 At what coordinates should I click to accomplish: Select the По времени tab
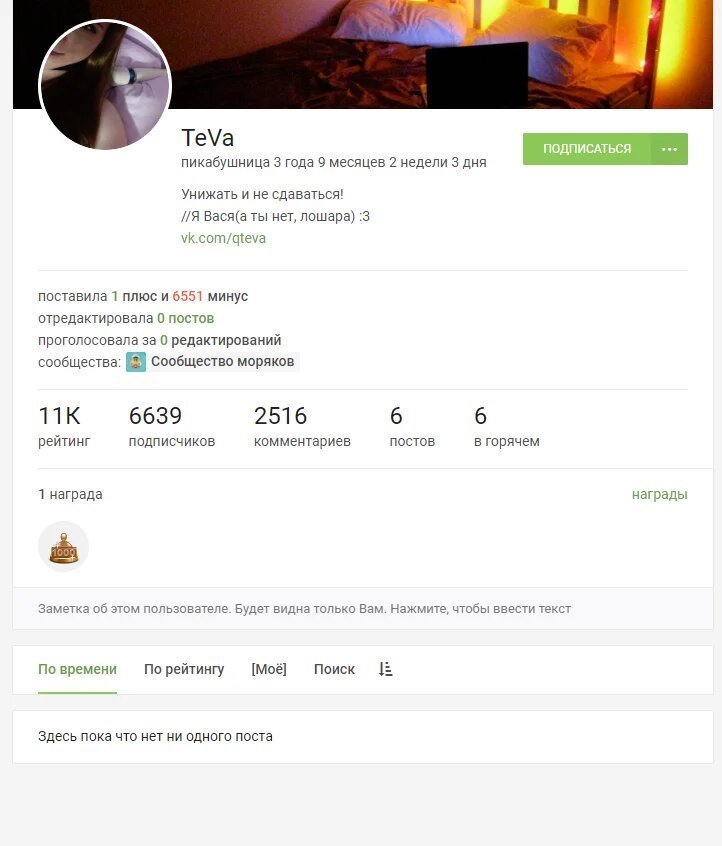pyautogui.click(x=77, y=670)
